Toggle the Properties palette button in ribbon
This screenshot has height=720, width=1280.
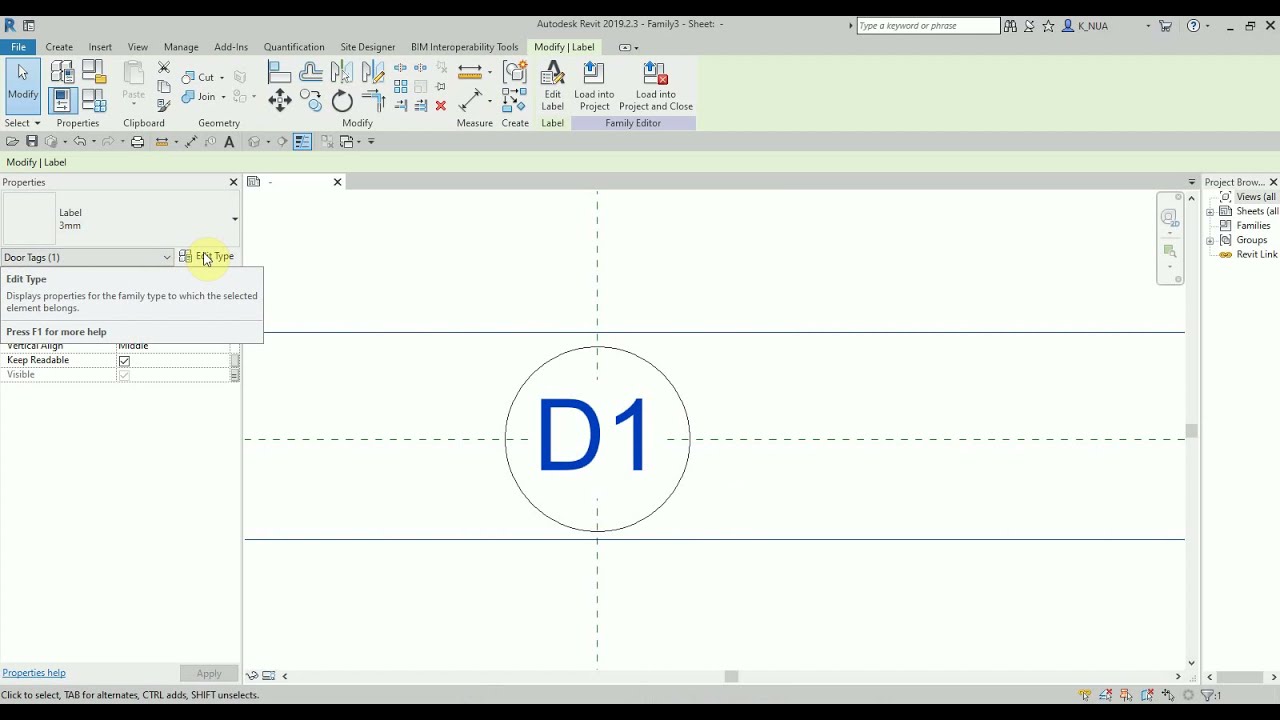(x=62, y=100)
